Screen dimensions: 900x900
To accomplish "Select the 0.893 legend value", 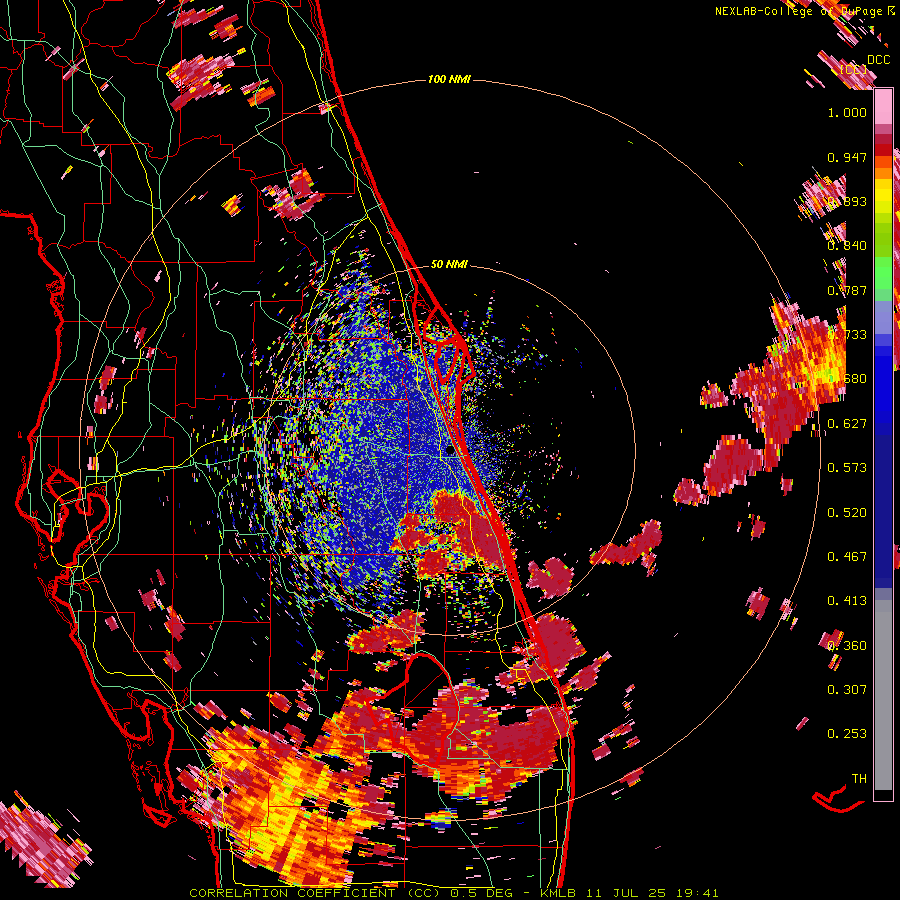I will [x=847, y=201].
